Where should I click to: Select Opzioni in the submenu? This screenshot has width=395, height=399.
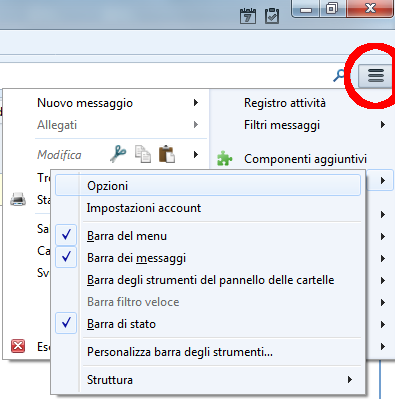pos(208,185)
